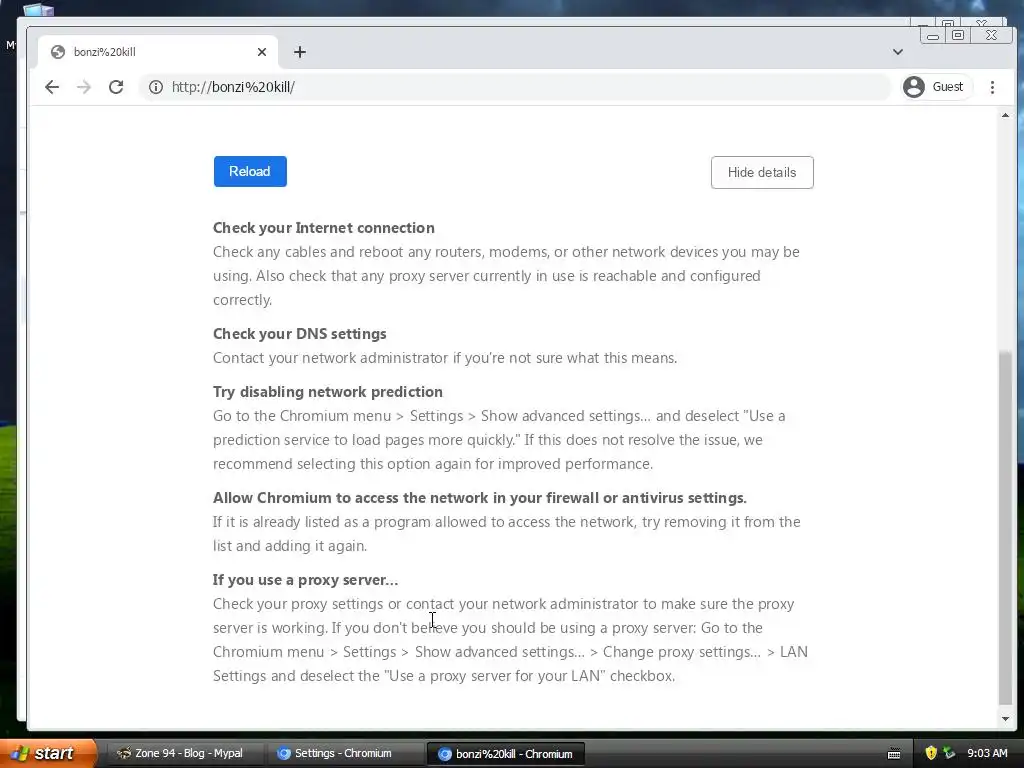
Task: Click the address bar URL field
Action: tap(515, 87)
